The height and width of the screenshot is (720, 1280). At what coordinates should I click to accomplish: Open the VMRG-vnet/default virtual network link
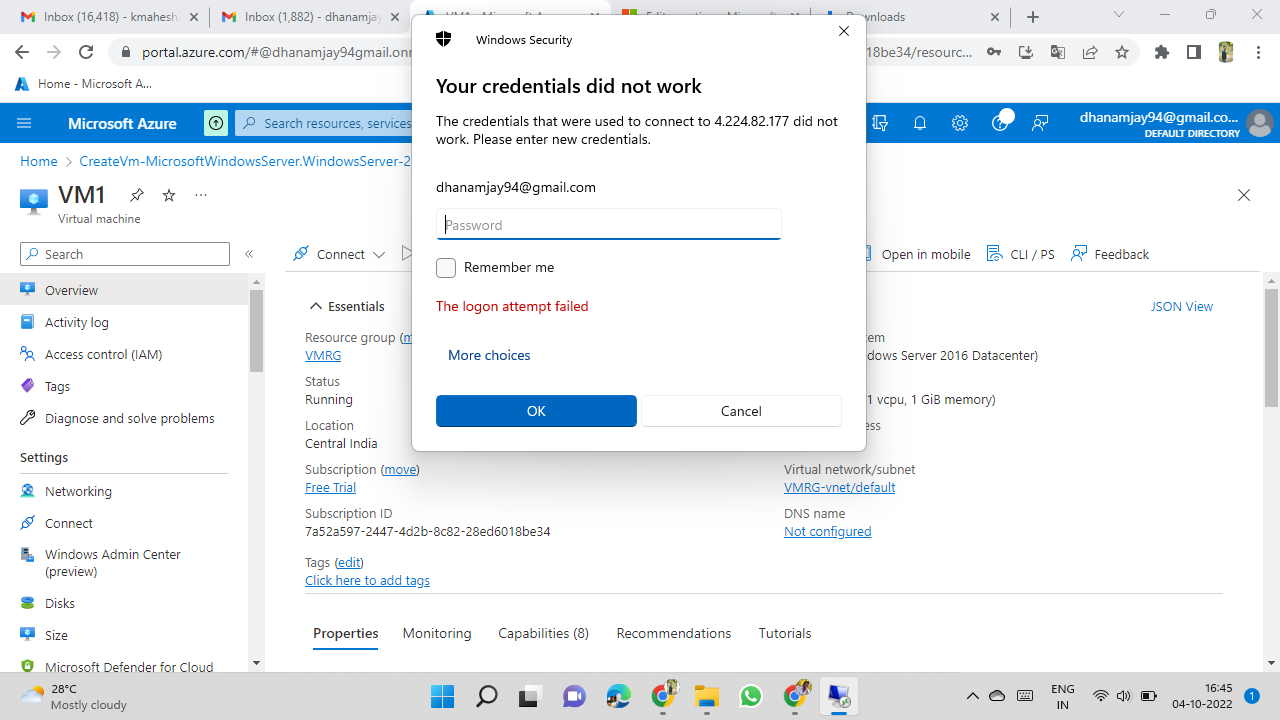coord(839,487)
